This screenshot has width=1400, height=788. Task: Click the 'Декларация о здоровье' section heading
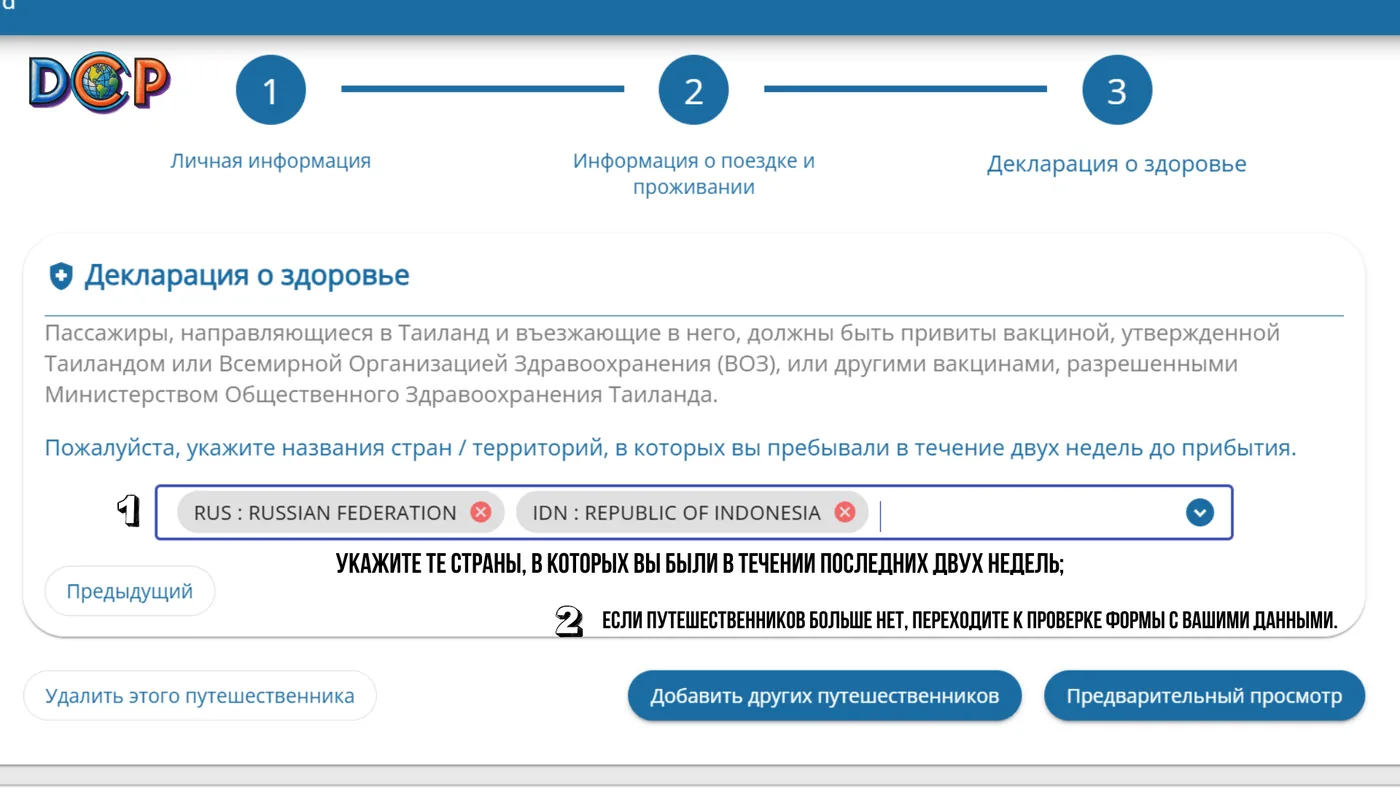pos(247,275)
